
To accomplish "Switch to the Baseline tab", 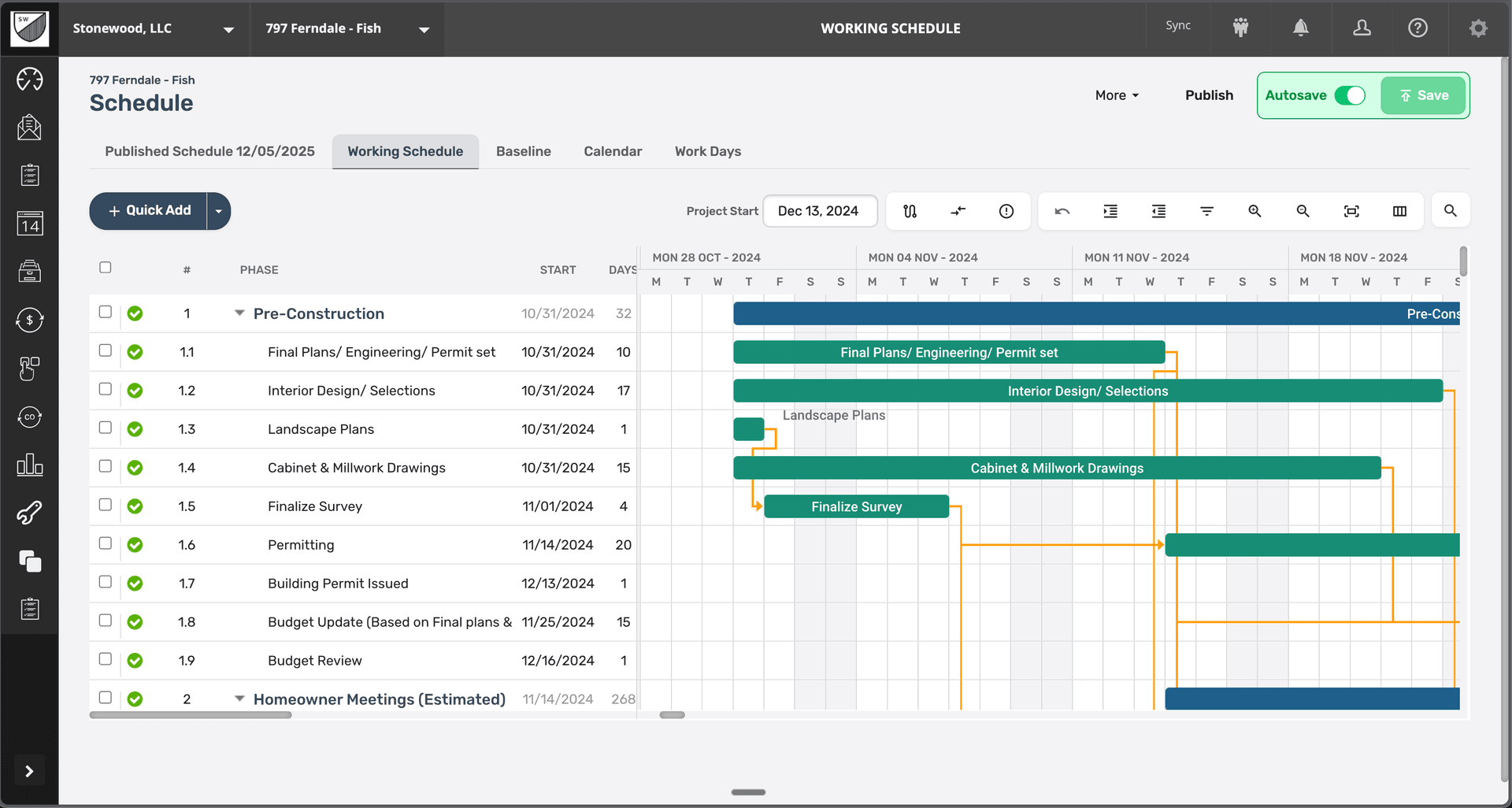I will click(523, 151).
